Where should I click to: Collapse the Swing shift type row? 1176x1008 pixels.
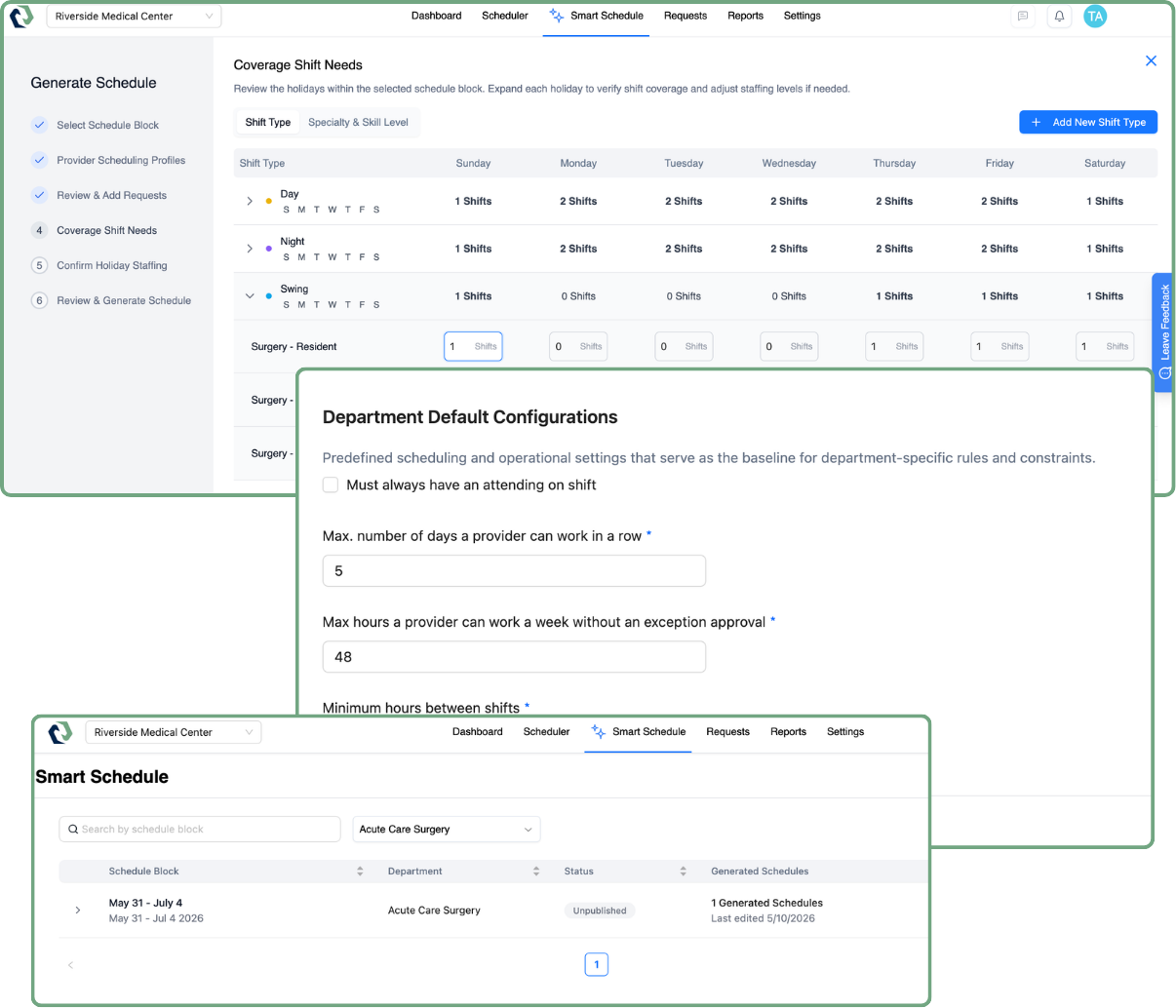(250, 296)
